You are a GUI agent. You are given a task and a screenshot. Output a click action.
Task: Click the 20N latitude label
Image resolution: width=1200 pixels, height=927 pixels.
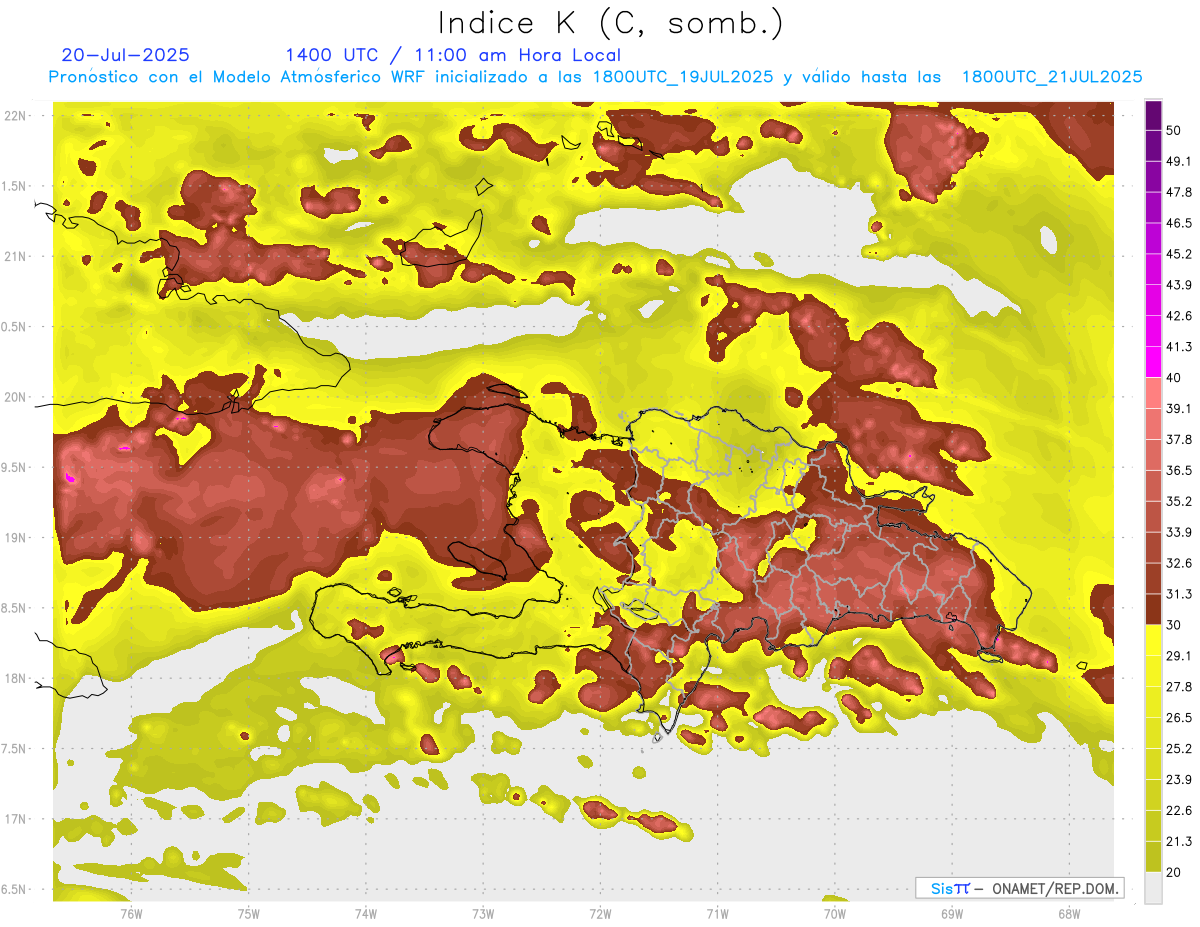coord(16,397)
